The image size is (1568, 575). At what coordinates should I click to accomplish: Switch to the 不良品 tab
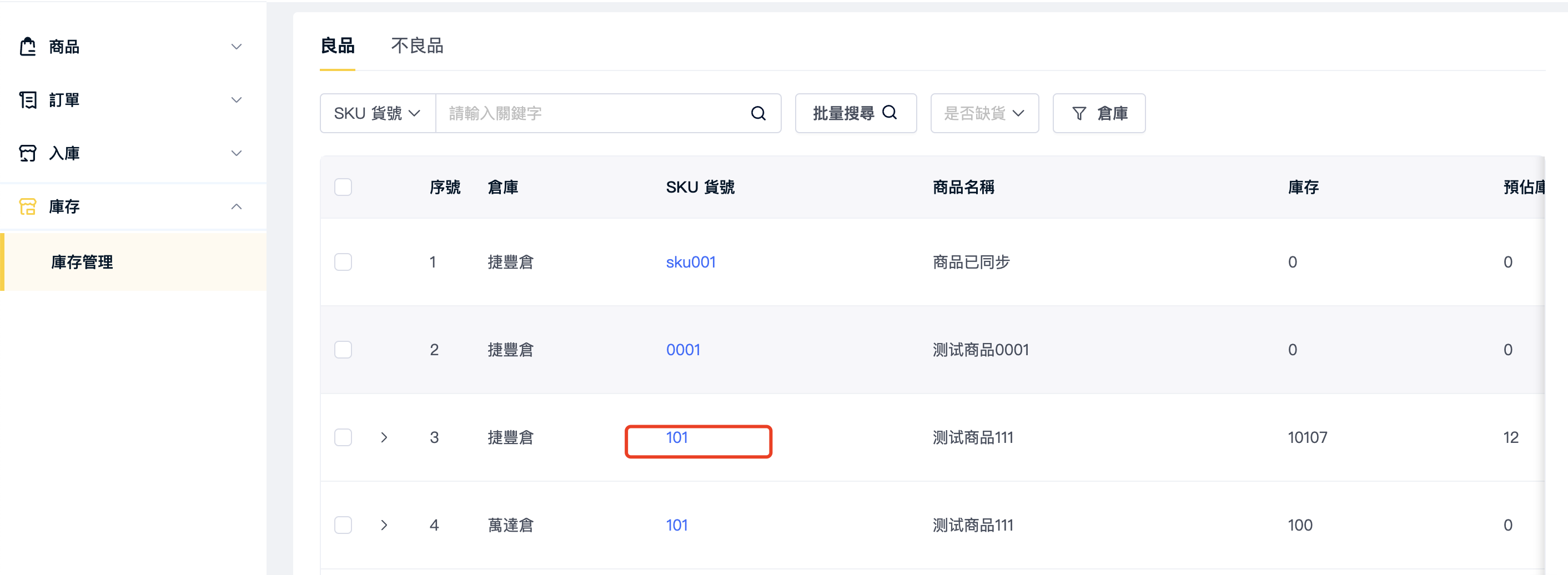click(x=417, y=46)
